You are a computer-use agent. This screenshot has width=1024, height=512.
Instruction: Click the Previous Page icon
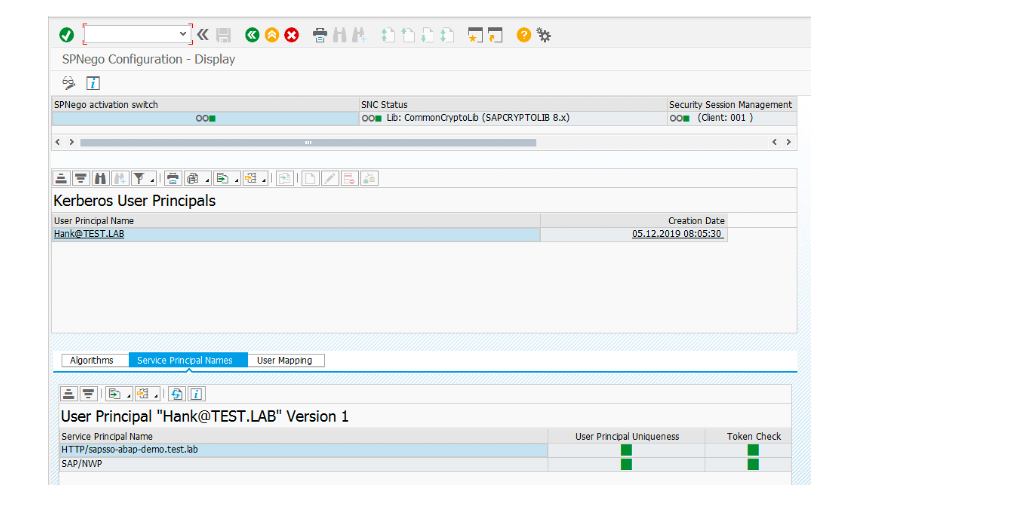408,35
